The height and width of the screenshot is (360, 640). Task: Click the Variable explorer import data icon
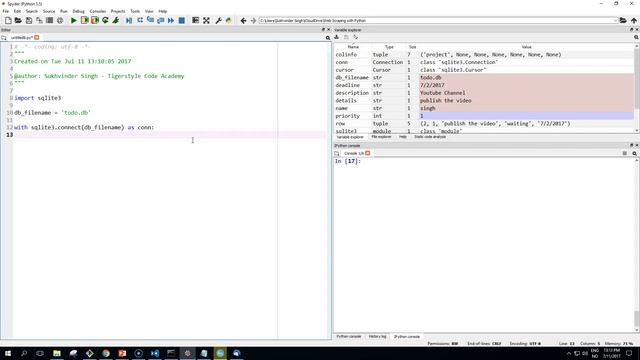click(337, 37)
